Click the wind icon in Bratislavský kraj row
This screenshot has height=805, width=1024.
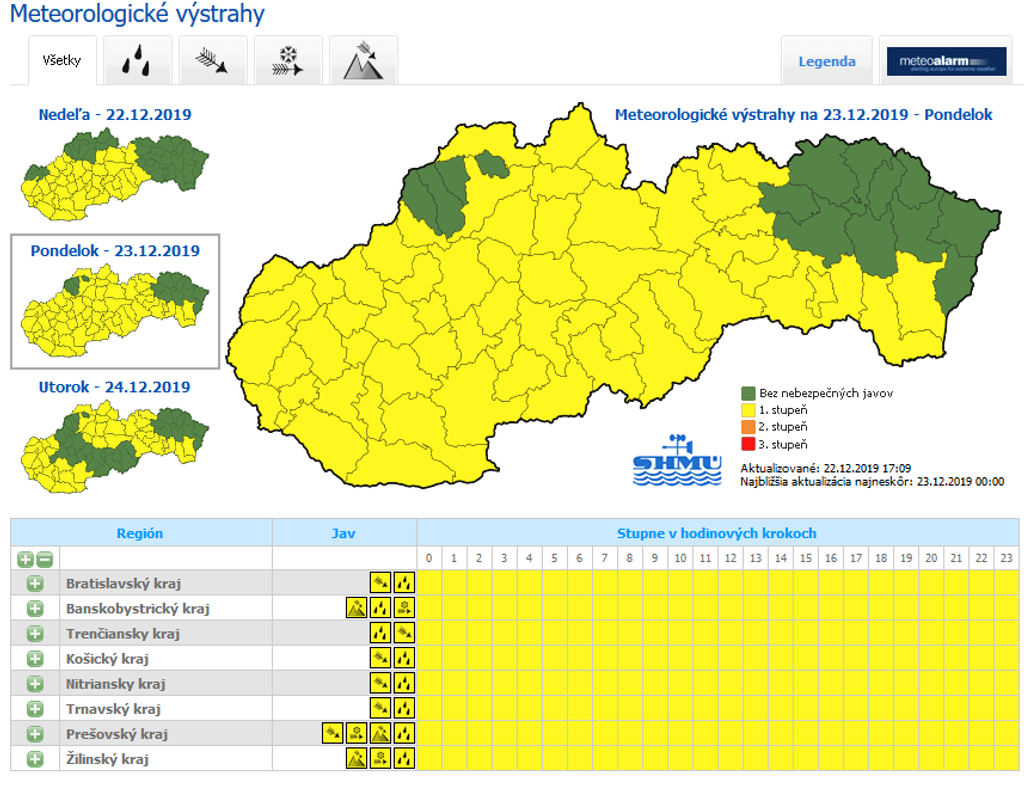380,583
